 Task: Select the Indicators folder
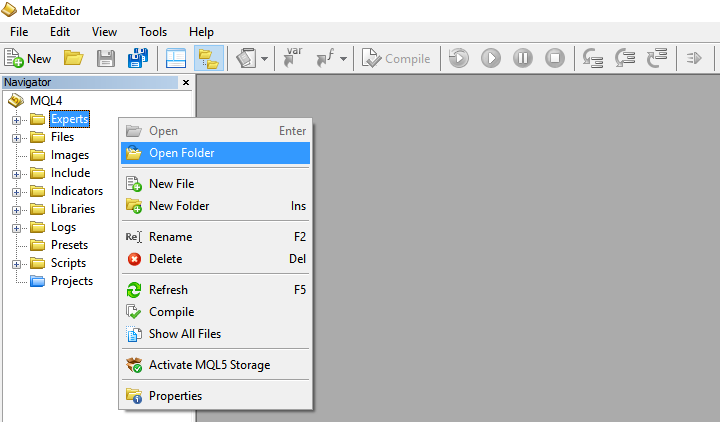[77, 191]
